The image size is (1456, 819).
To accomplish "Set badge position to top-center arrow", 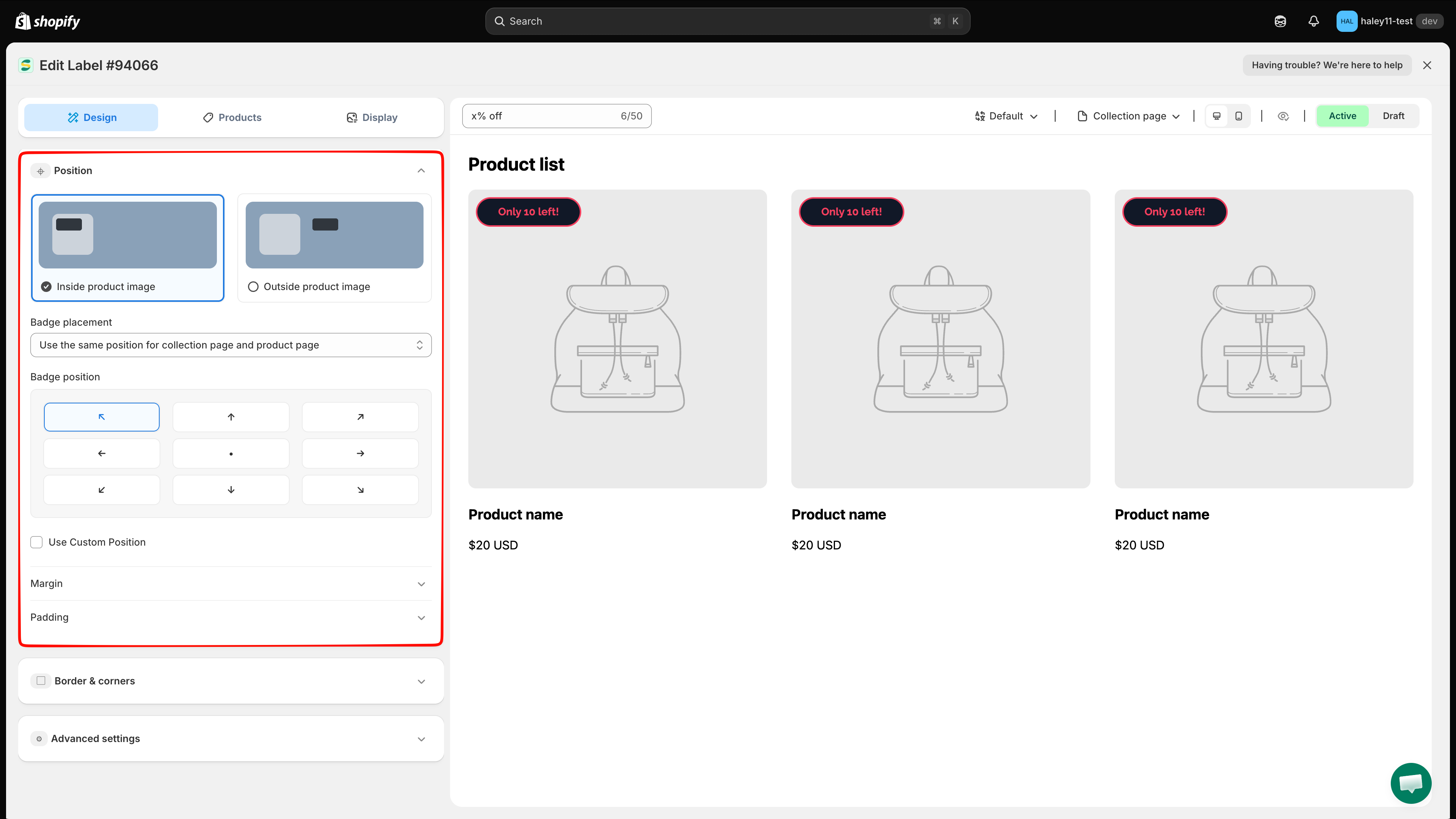I will point(231,417).
